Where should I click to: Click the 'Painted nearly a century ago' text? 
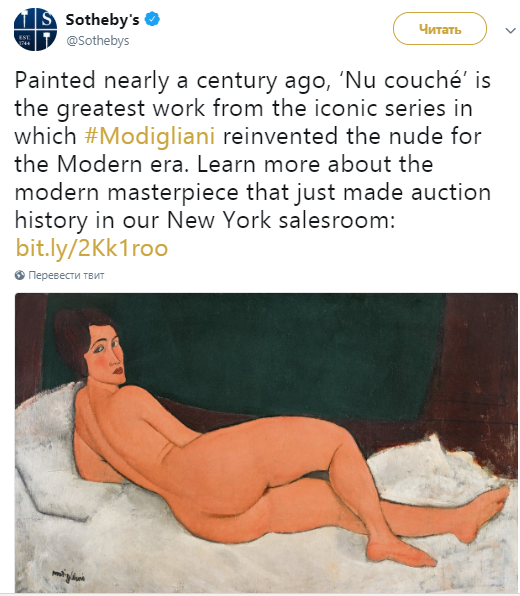(x=173, y=81)
